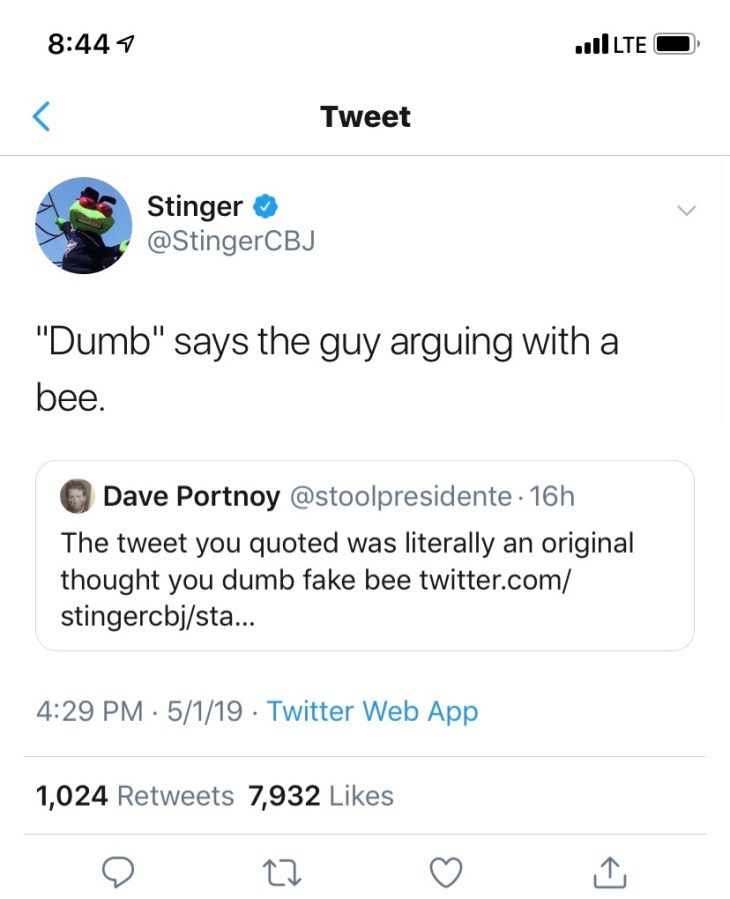Open the @StingerCBJ handle

tap(230, 241)
